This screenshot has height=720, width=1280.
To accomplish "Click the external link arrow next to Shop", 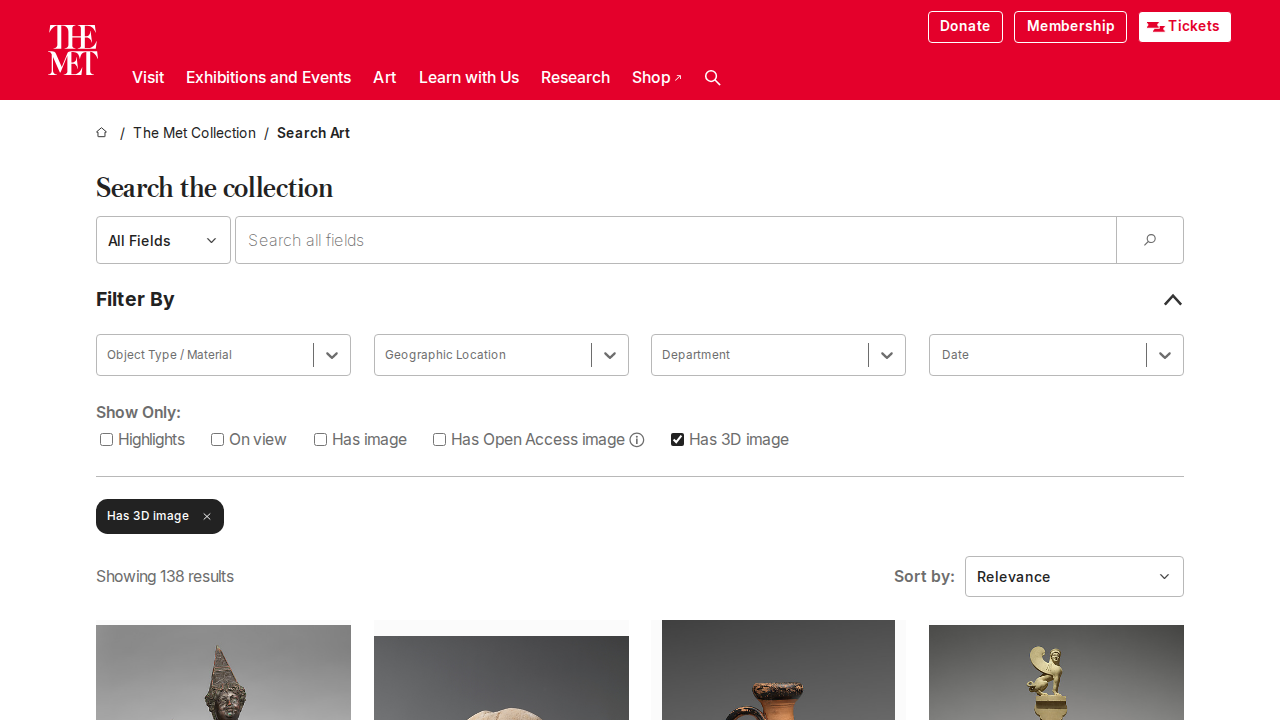I will coord(678,77).
